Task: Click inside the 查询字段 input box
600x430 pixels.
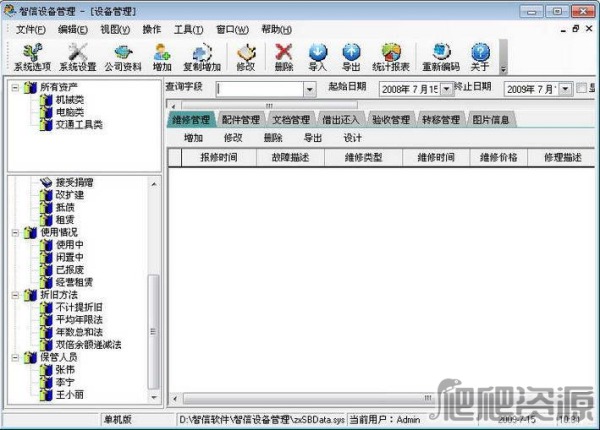Action: point(260,89)
